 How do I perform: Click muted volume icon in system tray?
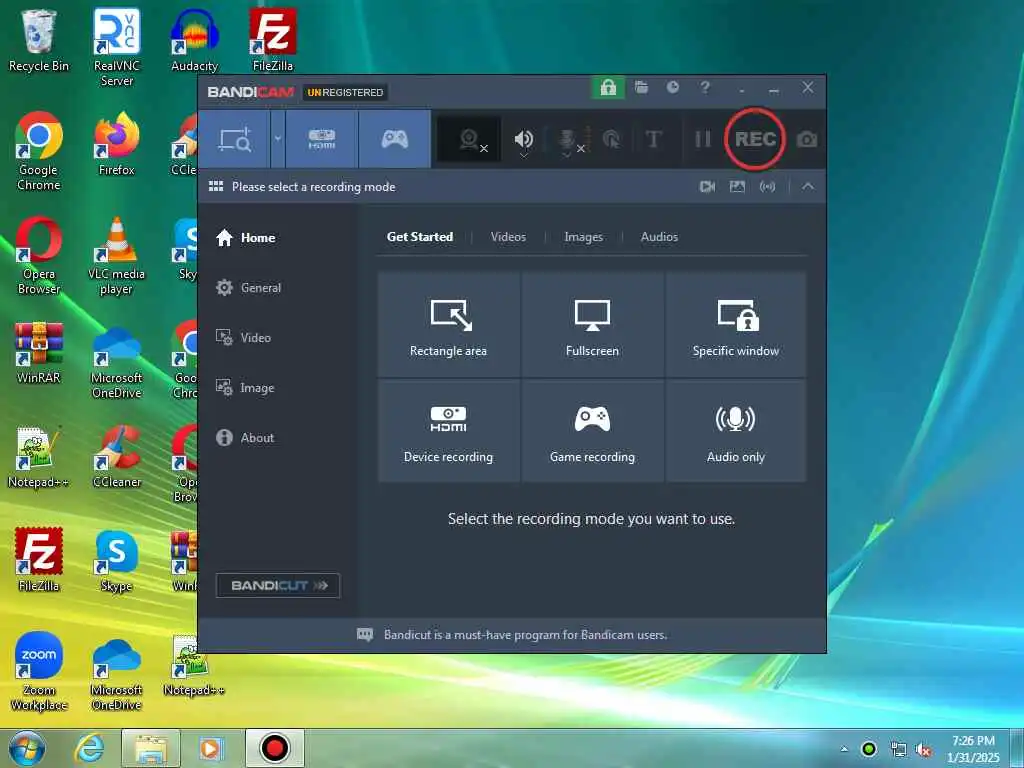(923, 750)
